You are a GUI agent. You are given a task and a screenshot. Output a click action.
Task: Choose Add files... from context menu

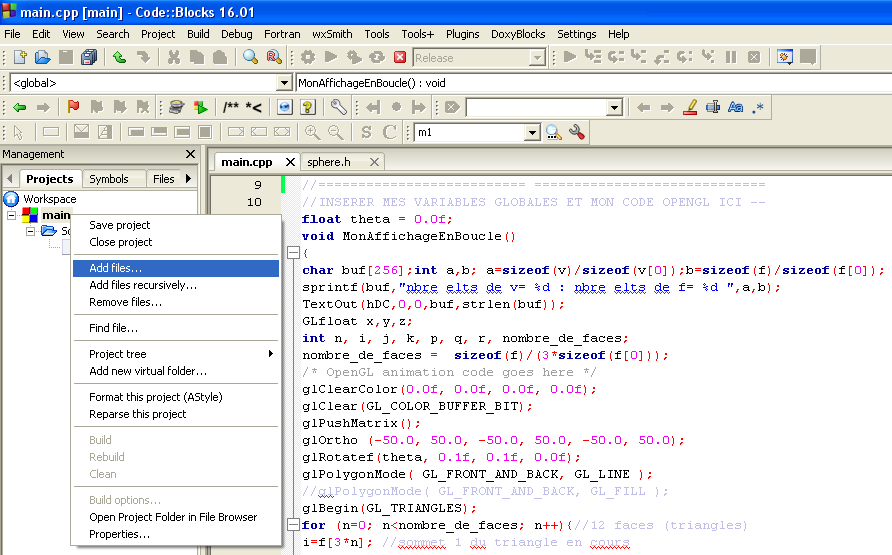pyautogui.click(x=176, y=268)
